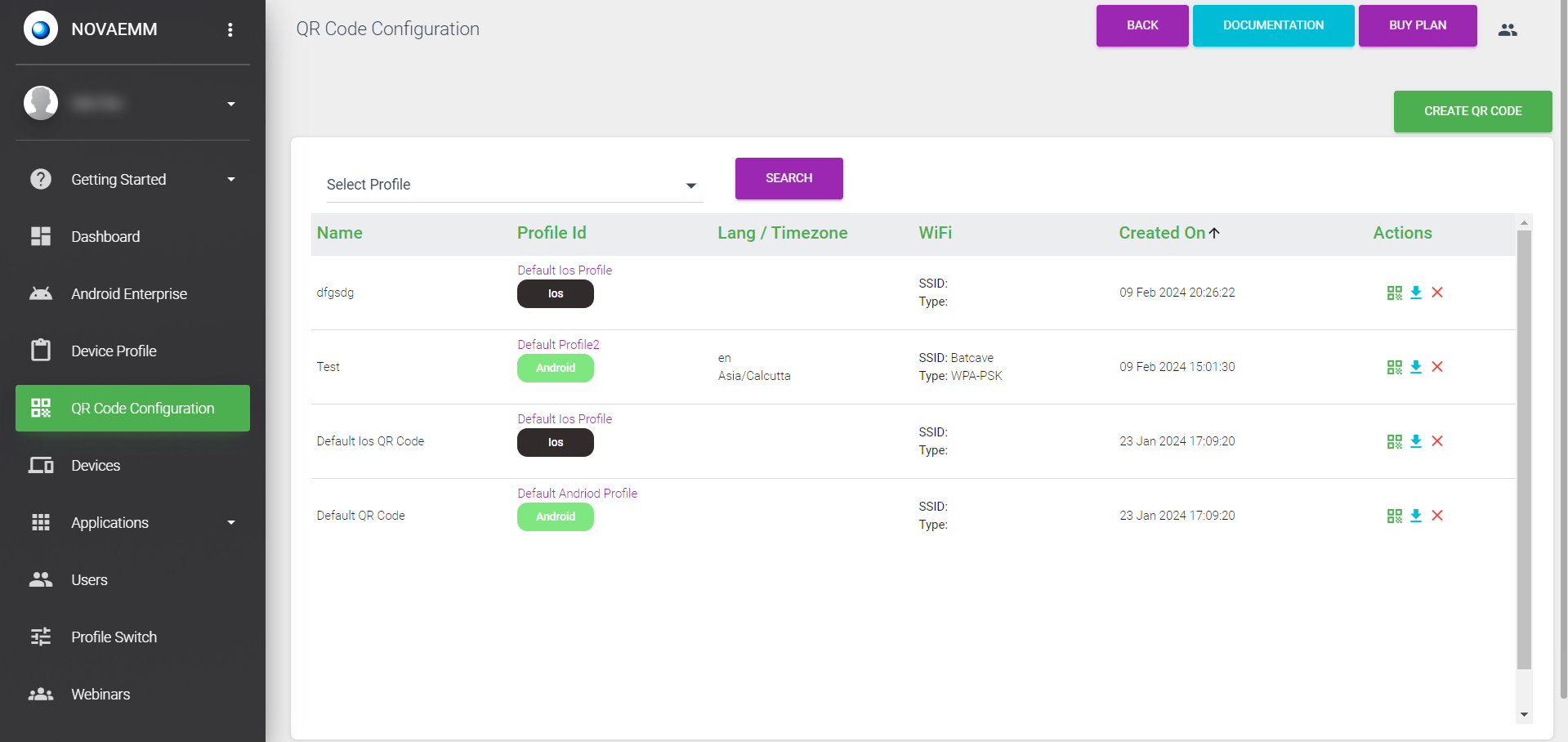Navigate to Profile Switch page

(x=114, y=637)
